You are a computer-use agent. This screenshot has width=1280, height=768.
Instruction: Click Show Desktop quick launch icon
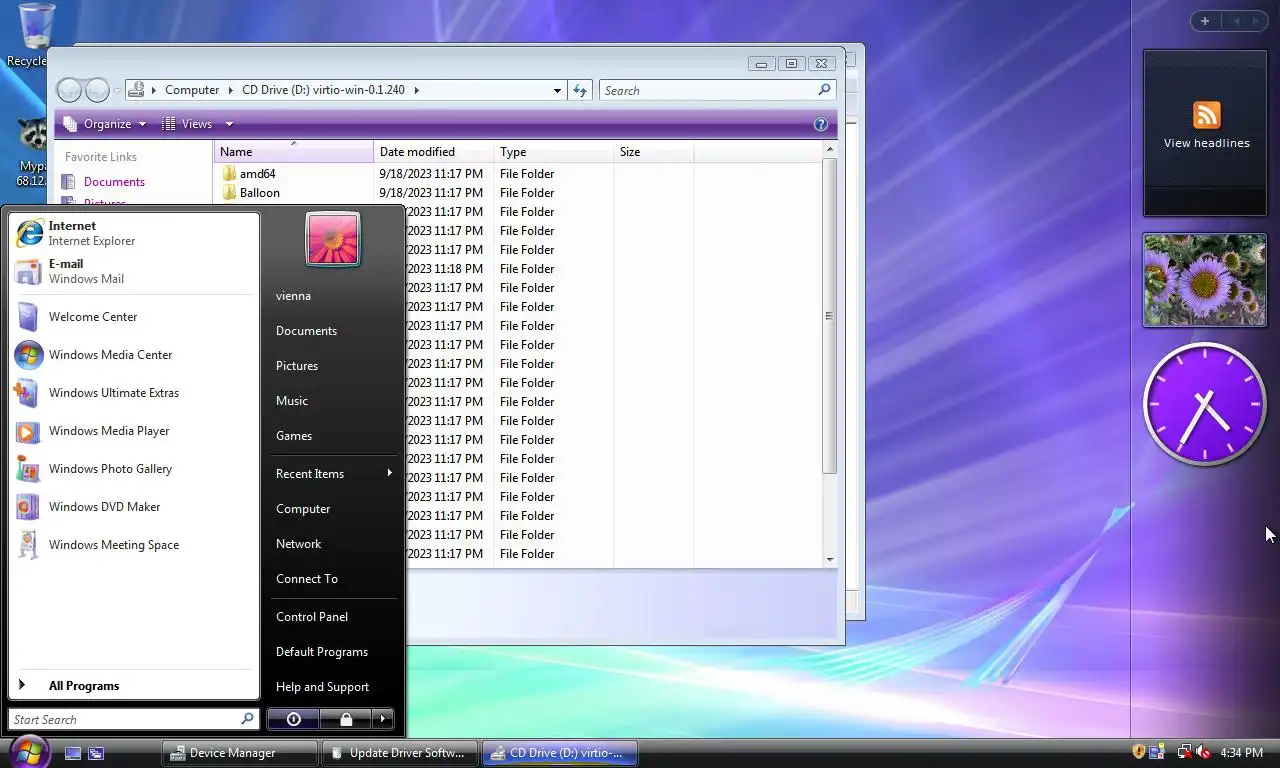click(x=73, y=753)
